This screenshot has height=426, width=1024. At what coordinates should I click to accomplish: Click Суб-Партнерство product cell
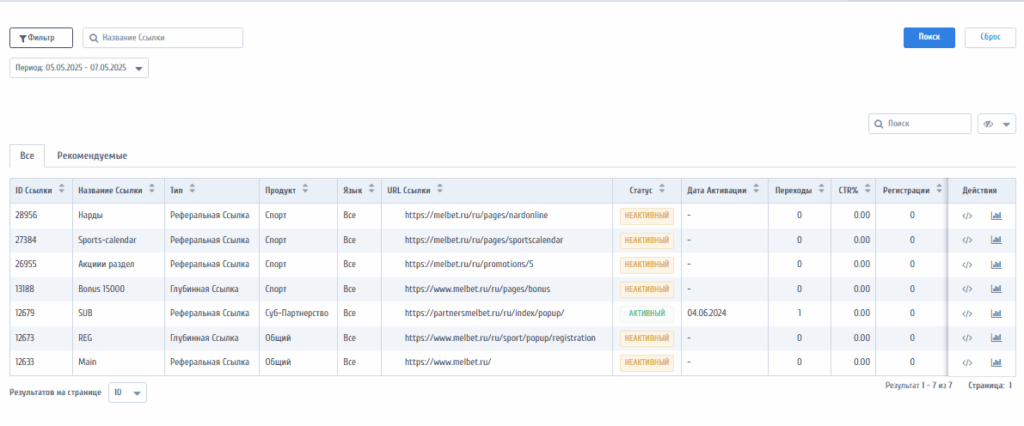296,314
